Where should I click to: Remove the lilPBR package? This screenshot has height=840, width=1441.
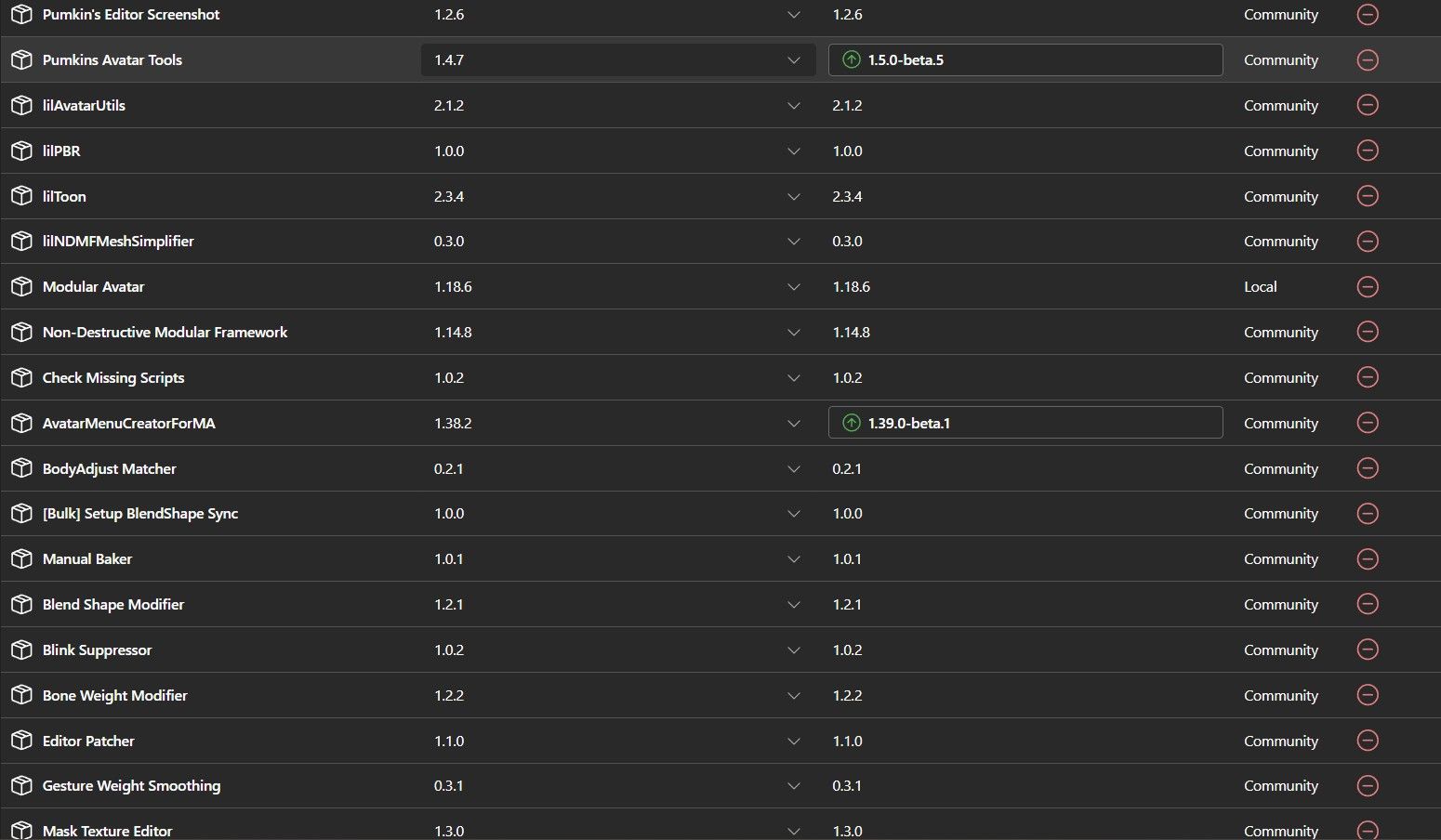(x=1368, y=151)
